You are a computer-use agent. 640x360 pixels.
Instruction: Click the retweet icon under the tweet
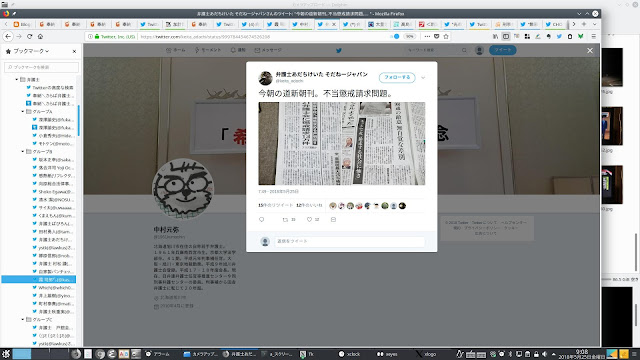[285, 220]
